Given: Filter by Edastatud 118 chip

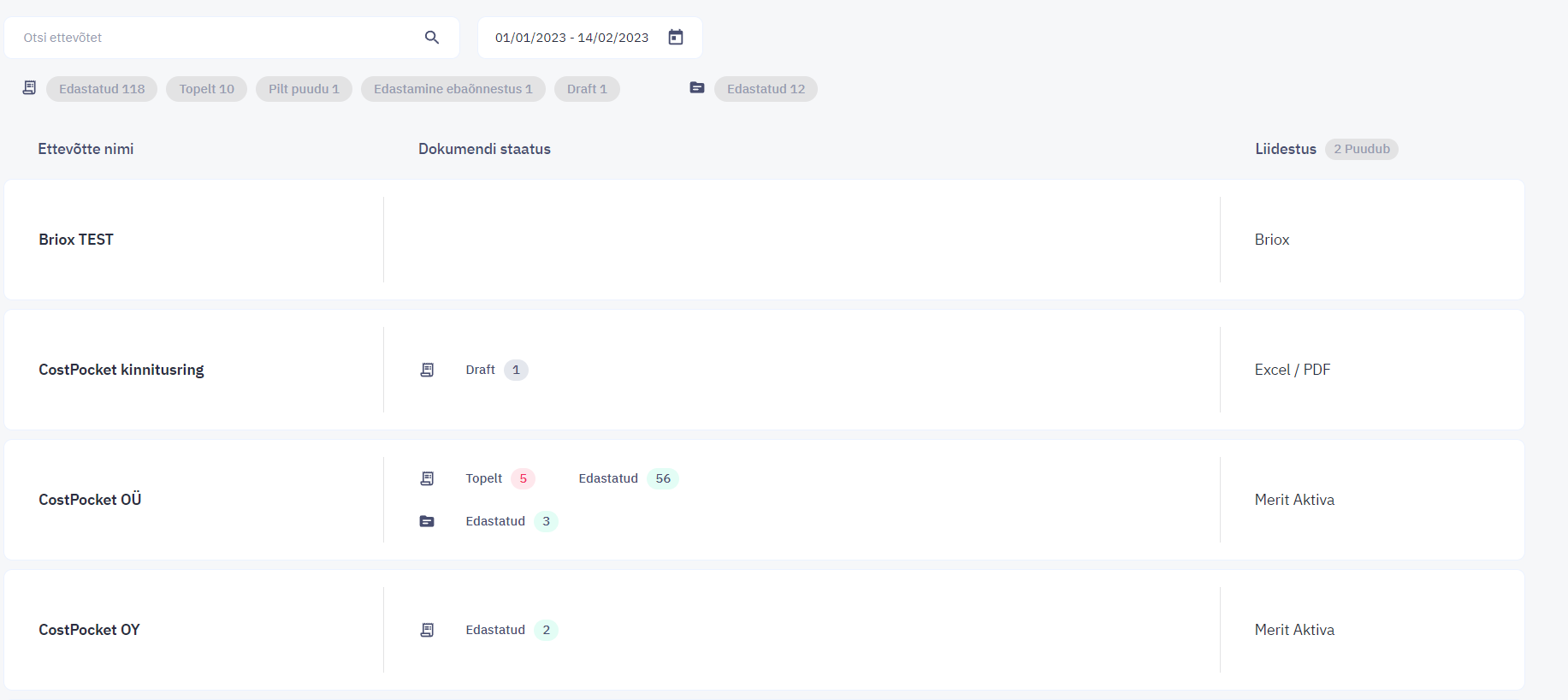Looking at the screenshot, I should (x=102, y=89).
